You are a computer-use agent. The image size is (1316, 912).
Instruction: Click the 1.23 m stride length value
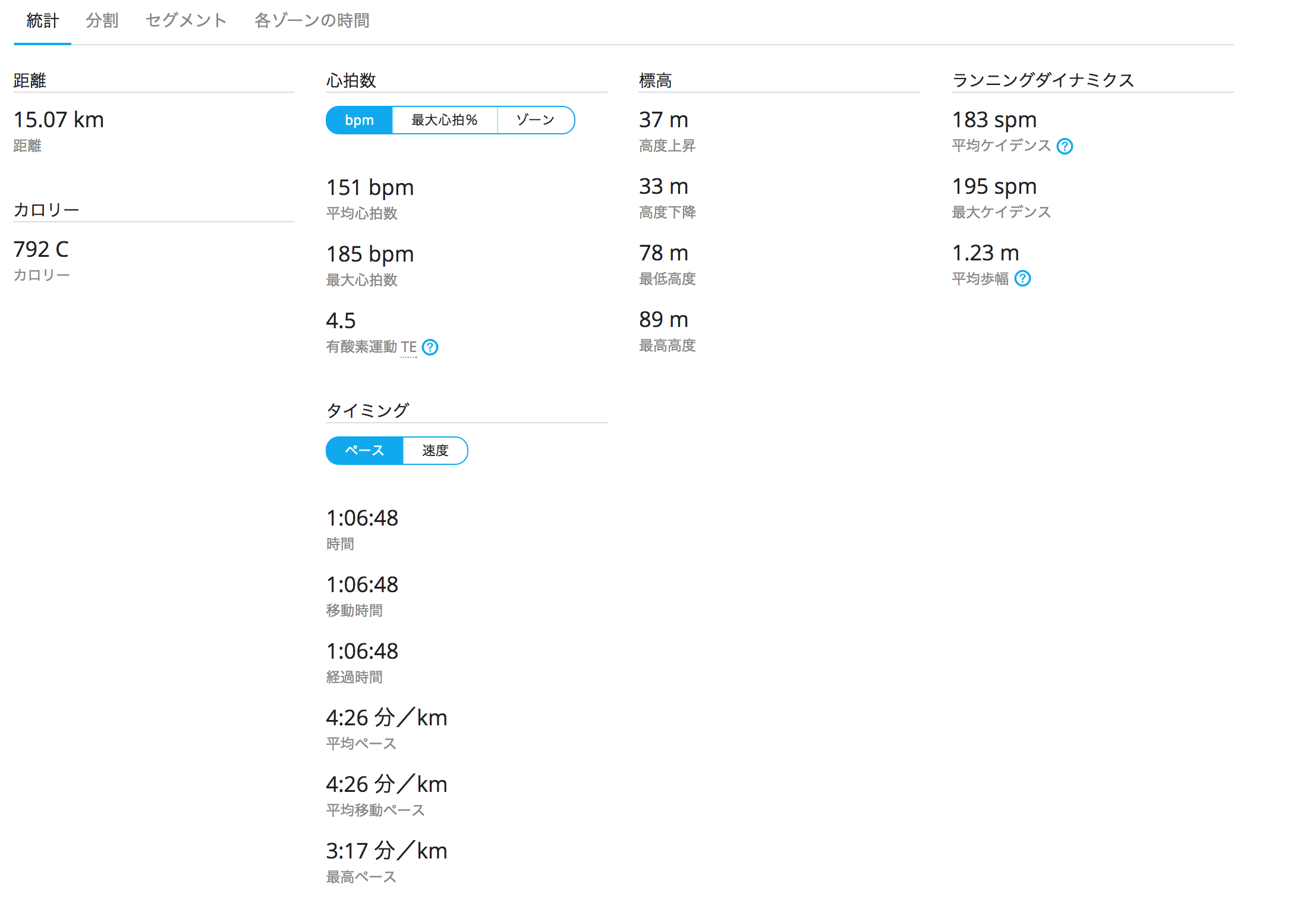(x=986, y=253)
